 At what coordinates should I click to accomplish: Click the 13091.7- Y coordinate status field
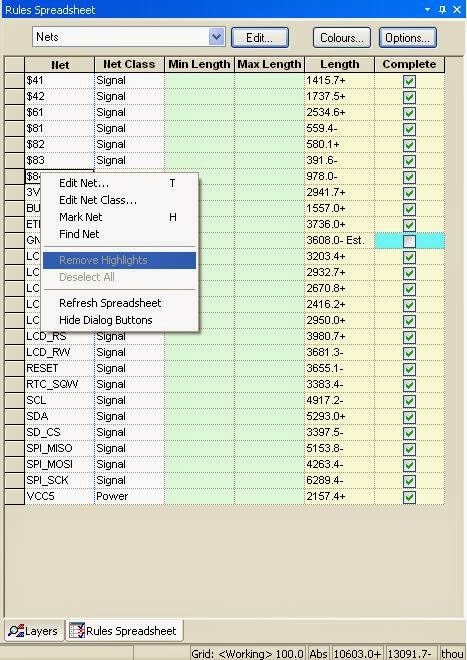410,654
